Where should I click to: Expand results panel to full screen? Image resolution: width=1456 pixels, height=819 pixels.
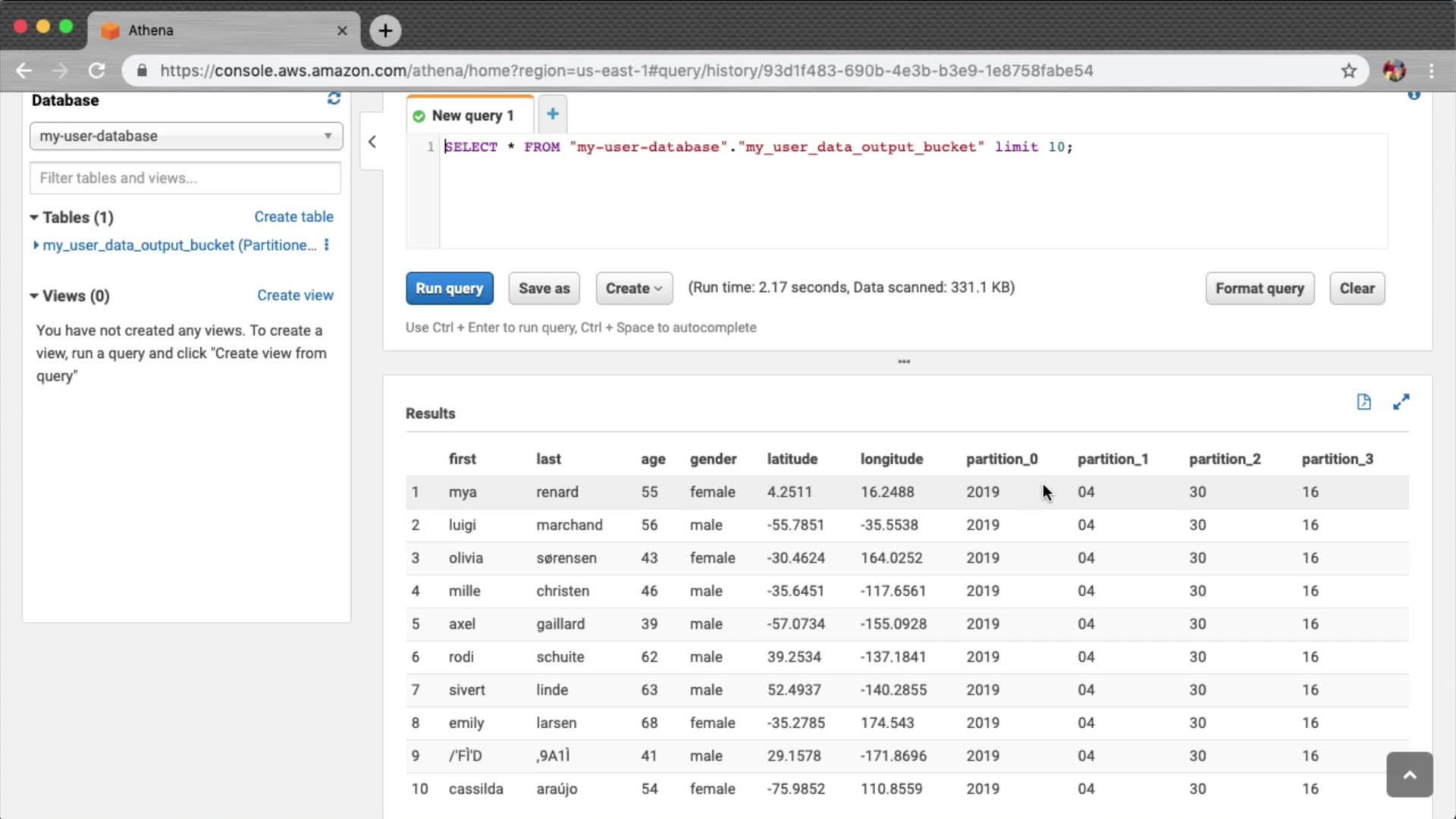pyautogui.click(x=1401, y=402)
